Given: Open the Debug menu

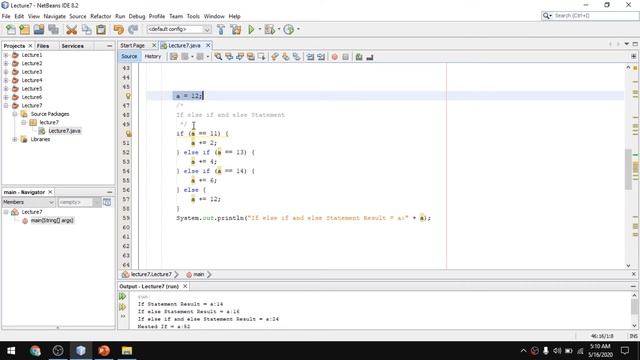Looking at the screenshot, I should point(137,16).
